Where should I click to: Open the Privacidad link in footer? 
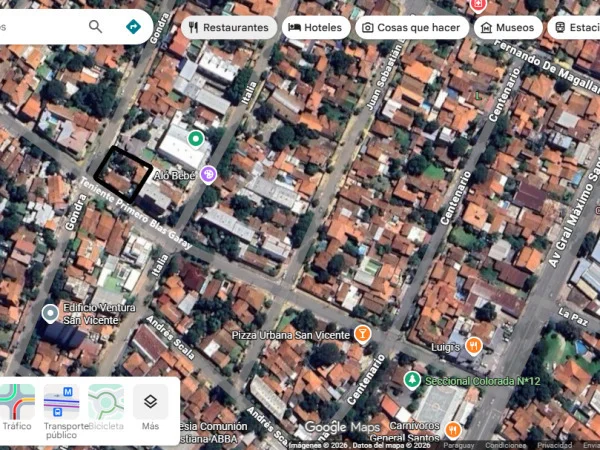pos(554,445)
